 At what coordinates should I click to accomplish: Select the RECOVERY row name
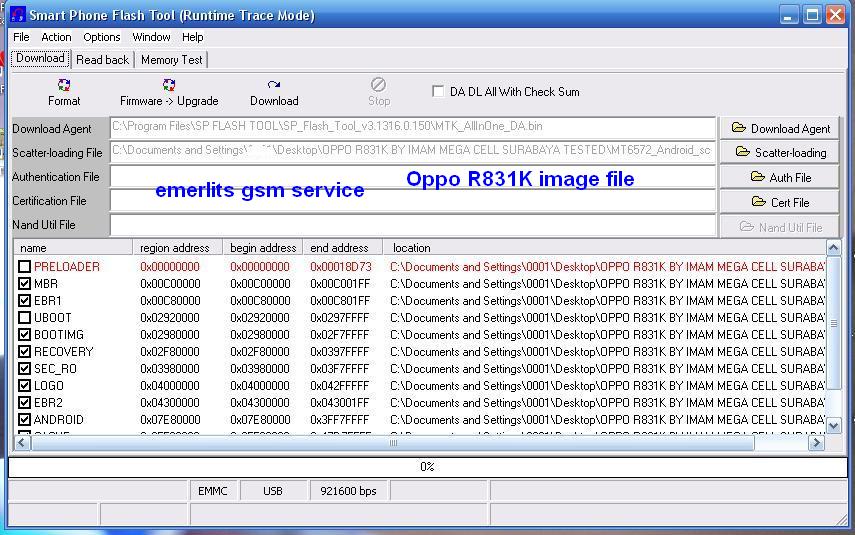pyautogui.click(x=64, y=352)
